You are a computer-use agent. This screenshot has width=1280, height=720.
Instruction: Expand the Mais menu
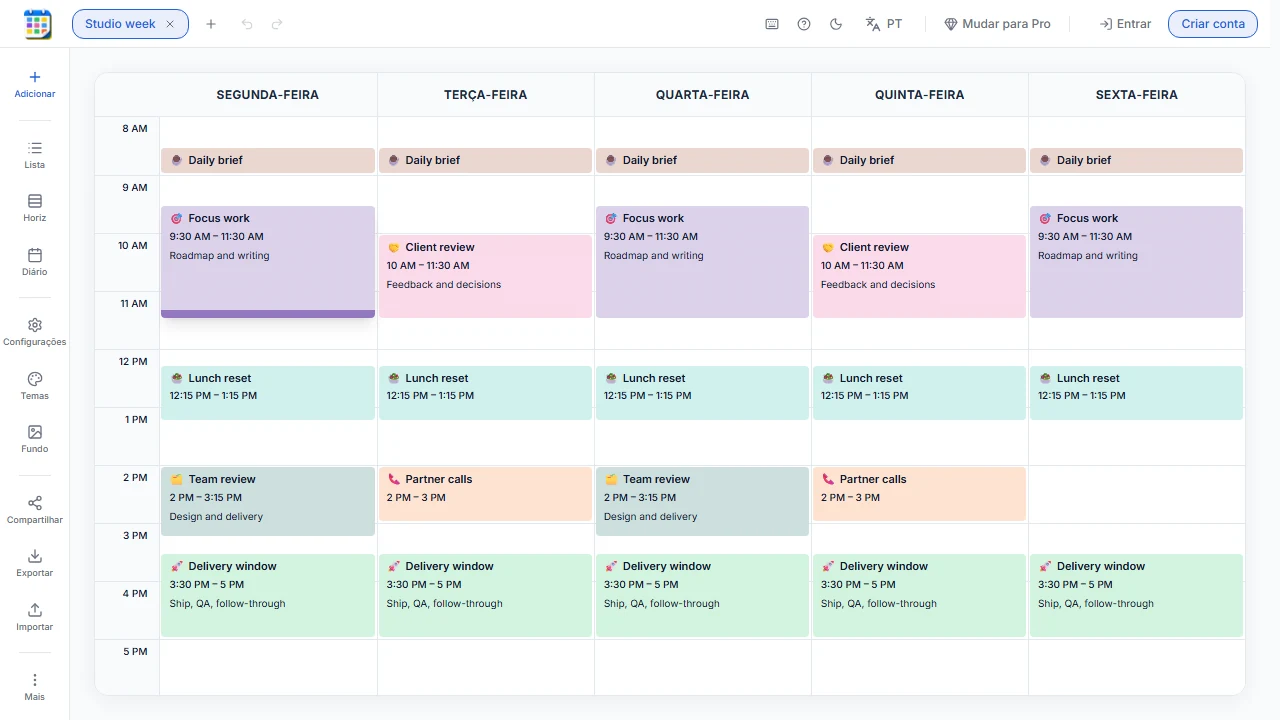pyautogui.click(x=35, y=687)
